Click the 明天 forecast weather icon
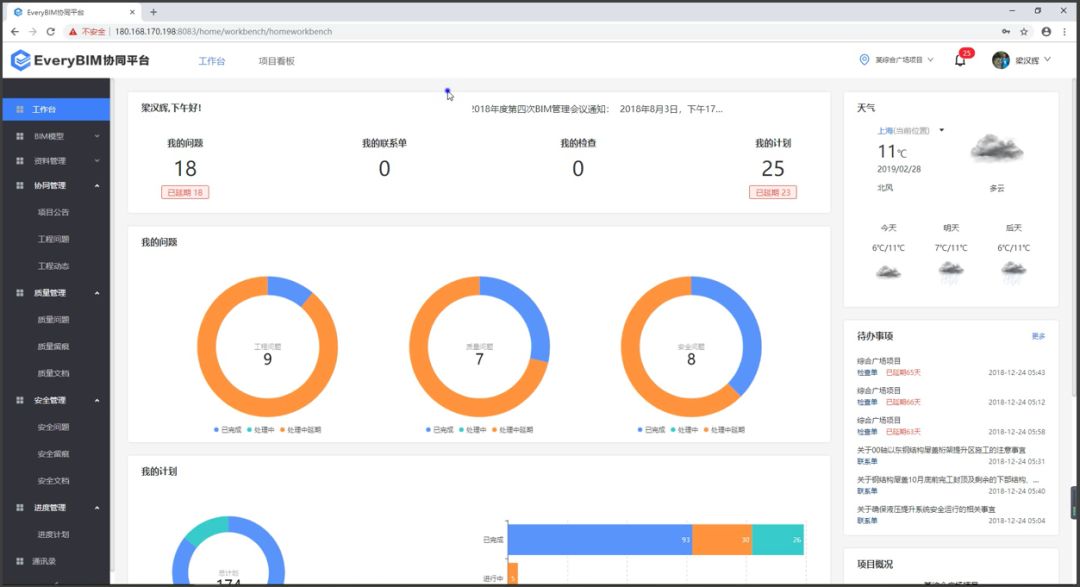This screenshot has height=587, width=1080. [x=951, y=272]
